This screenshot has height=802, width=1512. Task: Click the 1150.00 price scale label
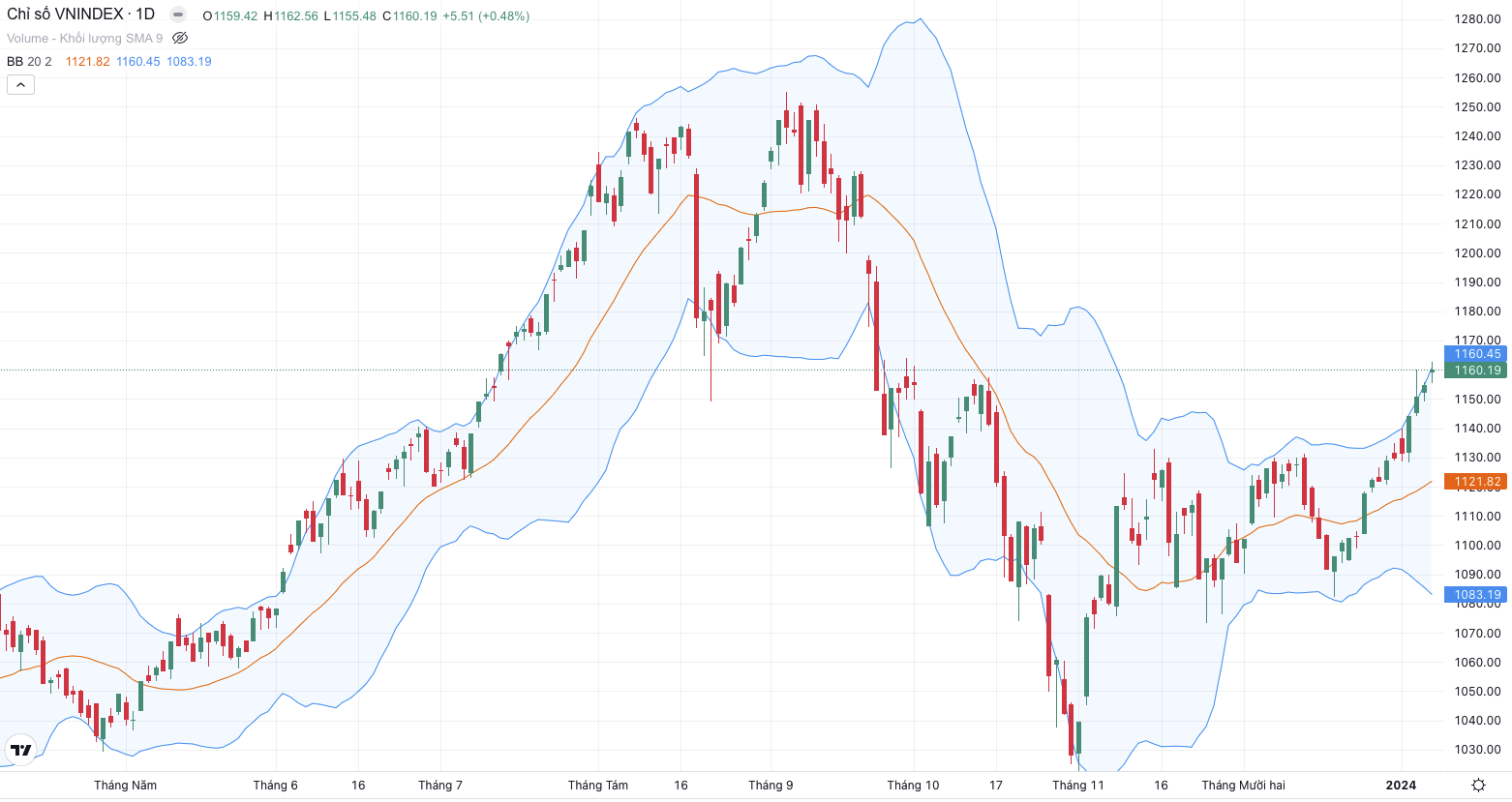click(x=1477, y=400)
